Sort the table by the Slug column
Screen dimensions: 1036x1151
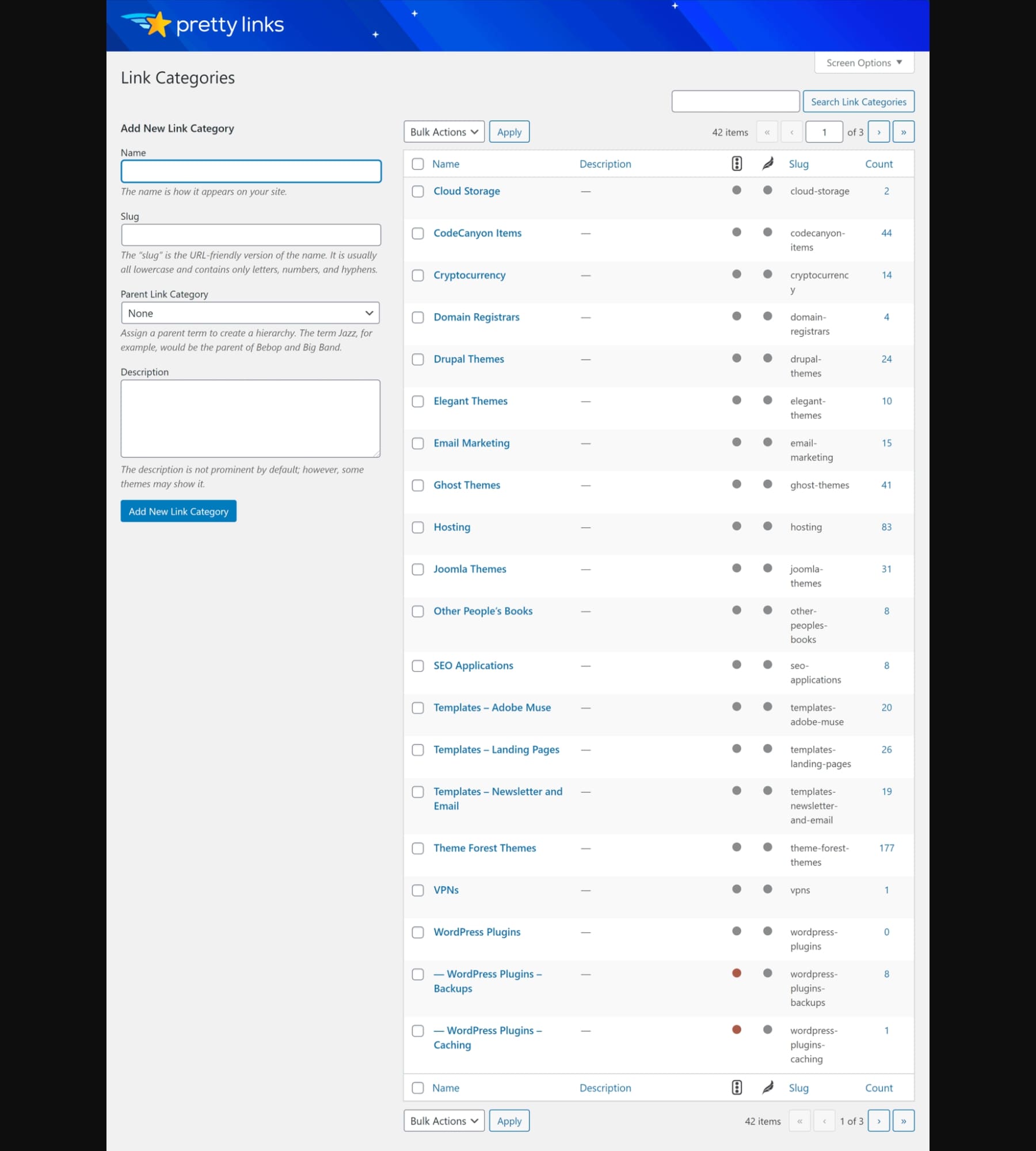coord(799,163)
